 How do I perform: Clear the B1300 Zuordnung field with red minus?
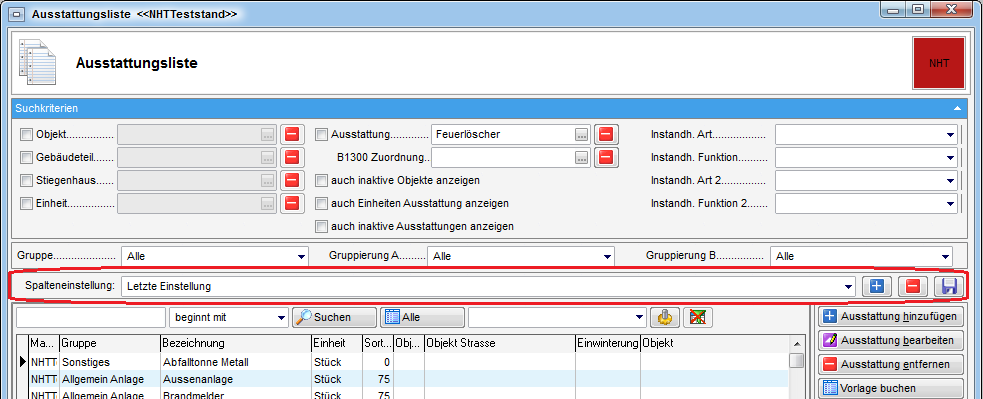point(606,157)
